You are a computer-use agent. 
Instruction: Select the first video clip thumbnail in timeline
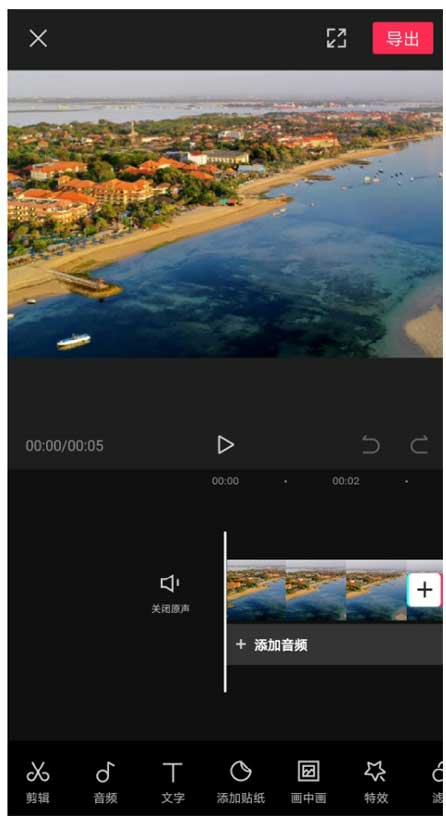[x=256, y=590]
